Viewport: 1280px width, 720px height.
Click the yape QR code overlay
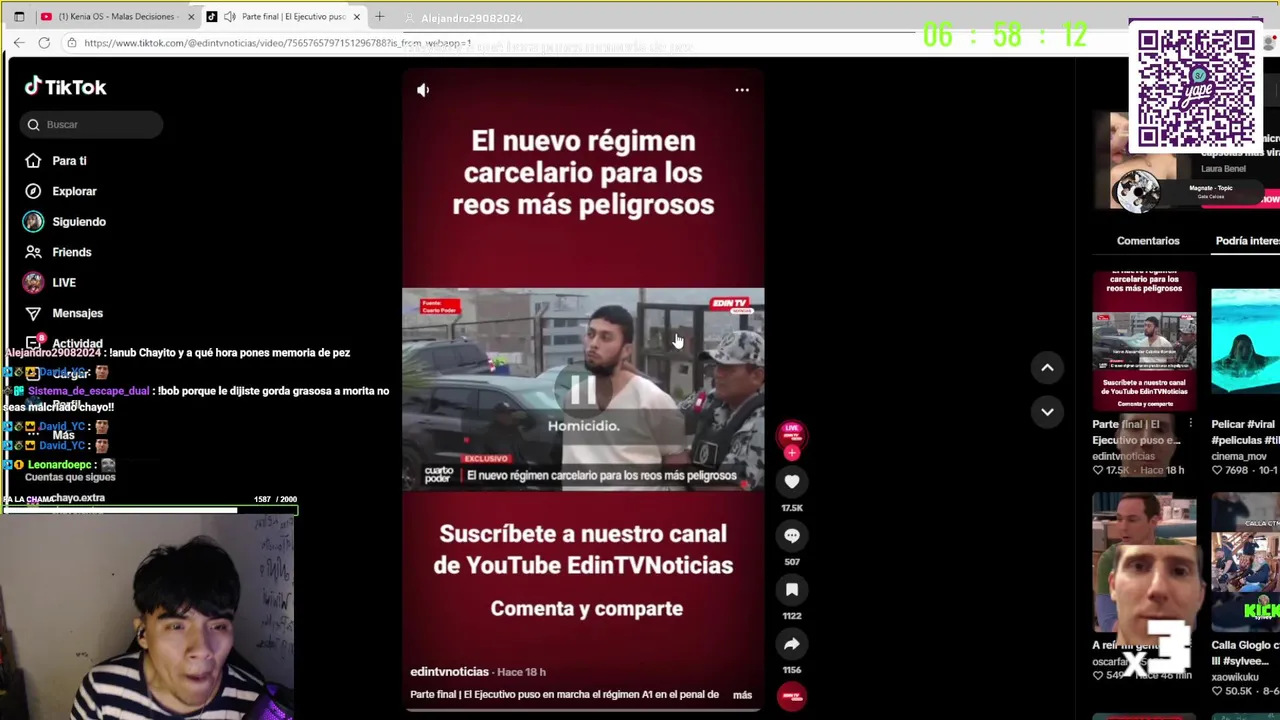[1195, 88]
